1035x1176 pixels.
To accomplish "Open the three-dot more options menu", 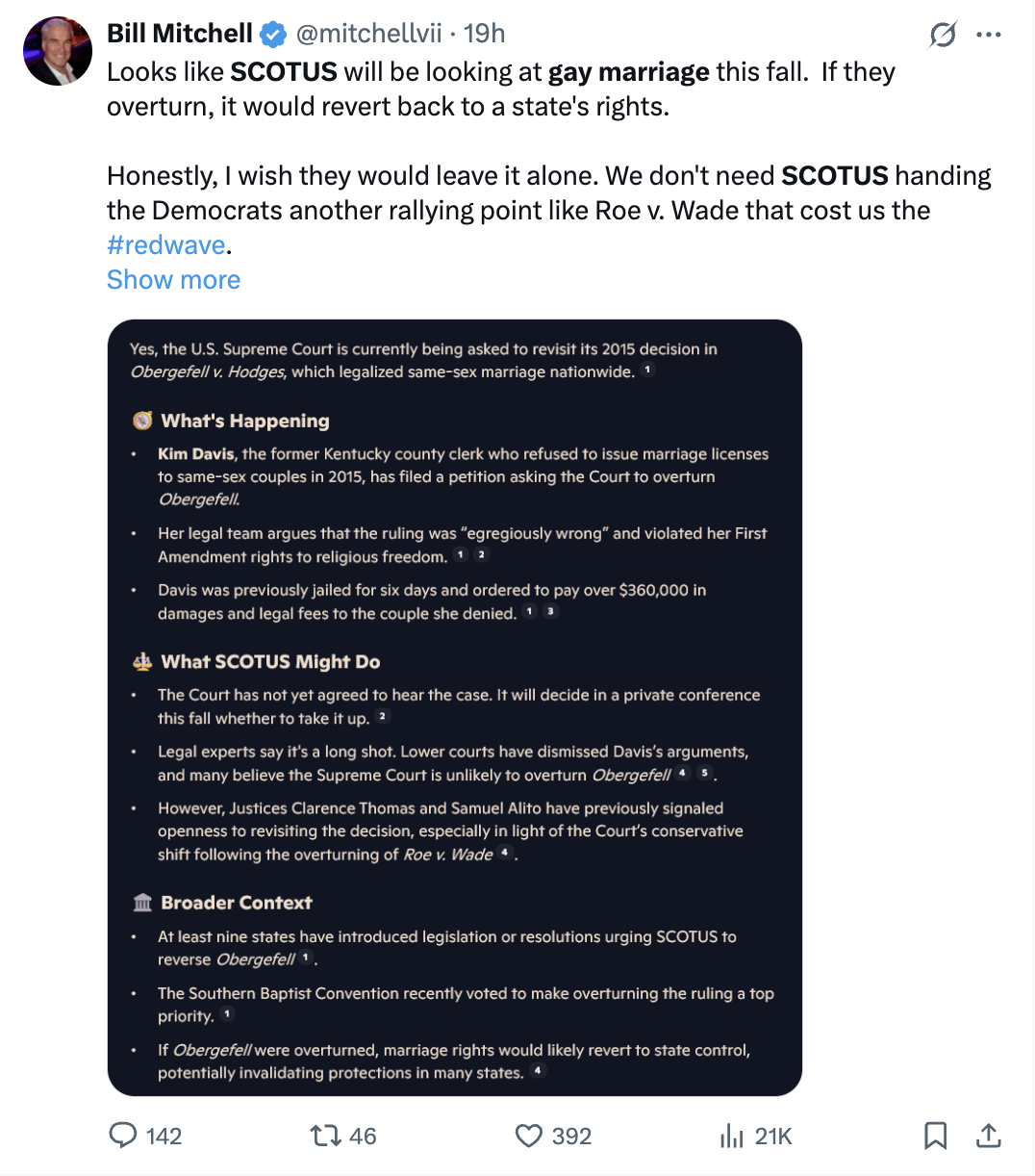I will [x=989, y=35].
